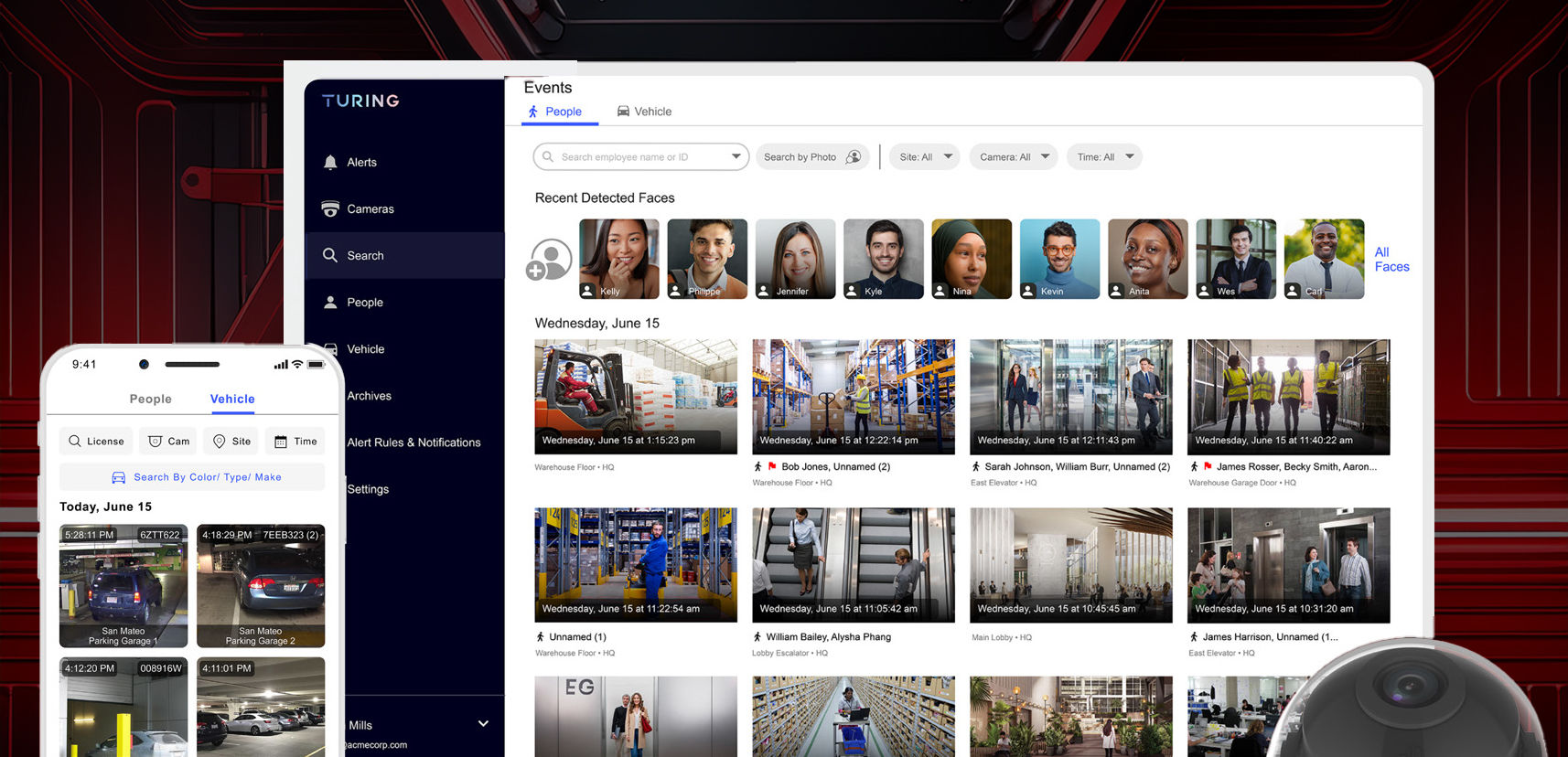Select Philippe's face thumbnail
Screen dimensions: 1568x757
[x=707, y=259]
